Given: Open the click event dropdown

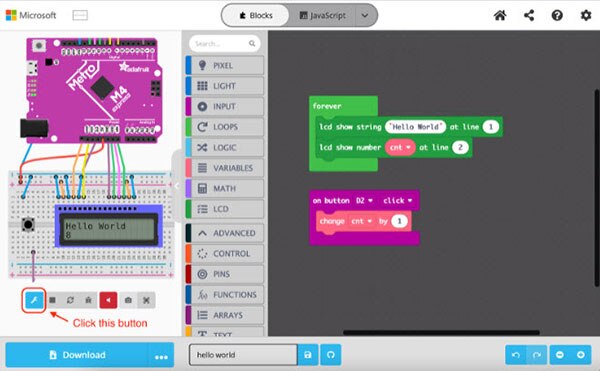Looking at the screenshot, I should 398,200.
